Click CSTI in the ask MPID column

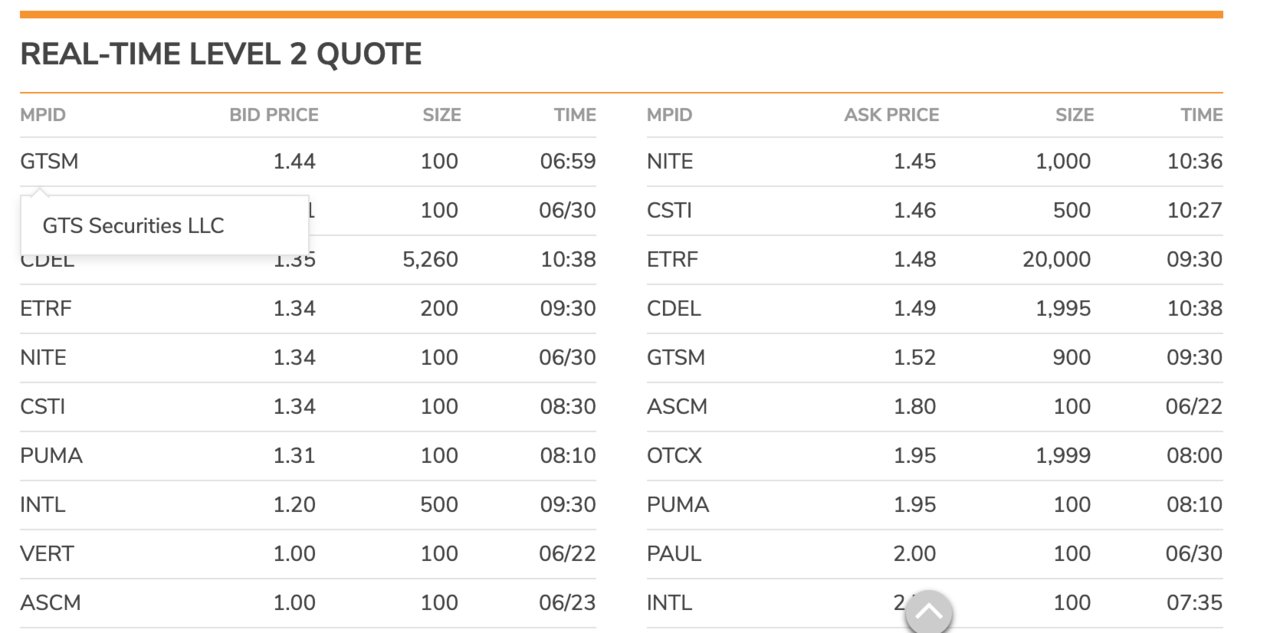point(669,210)
